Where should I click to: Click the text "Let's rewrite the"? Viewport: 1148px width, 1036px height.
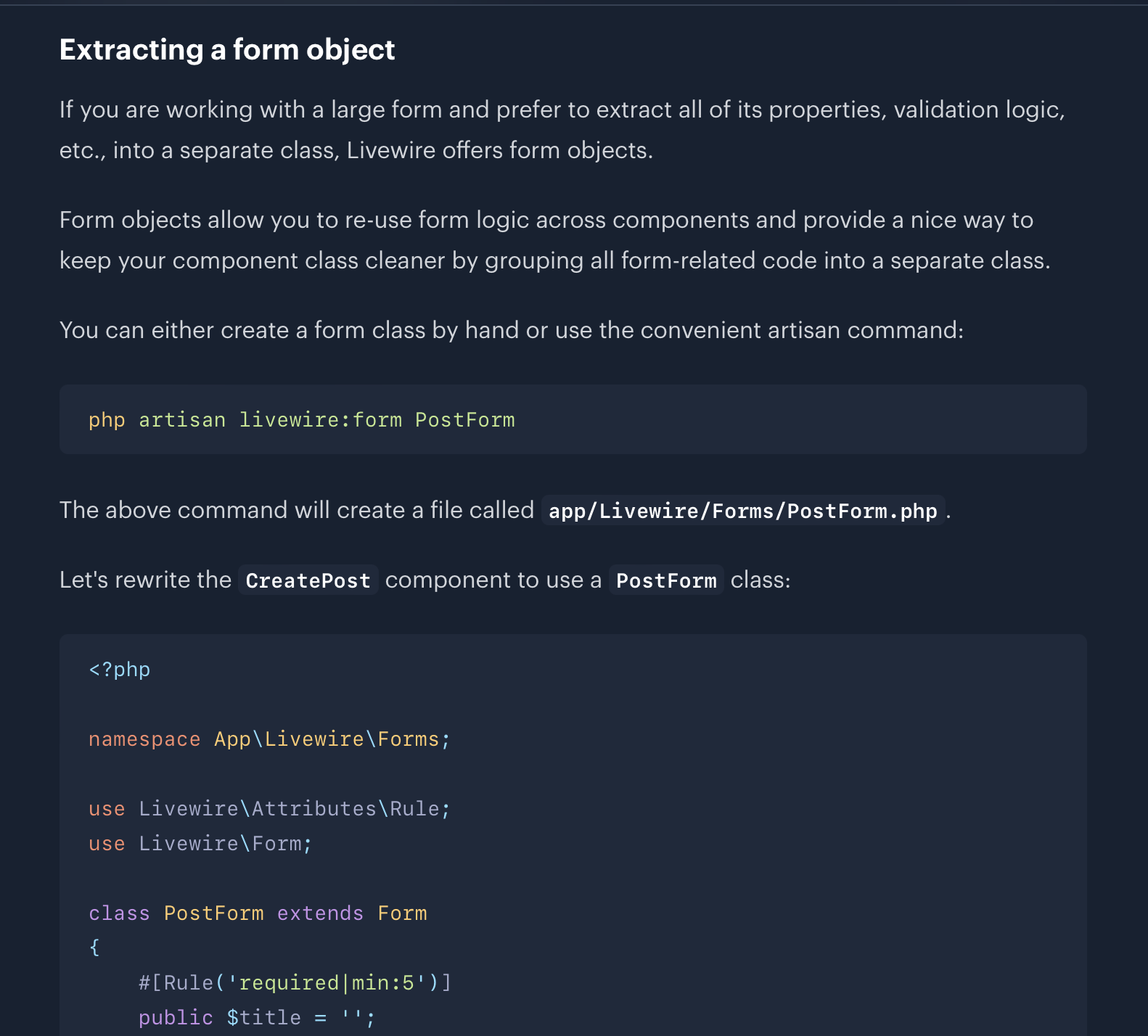click(145, 580)
